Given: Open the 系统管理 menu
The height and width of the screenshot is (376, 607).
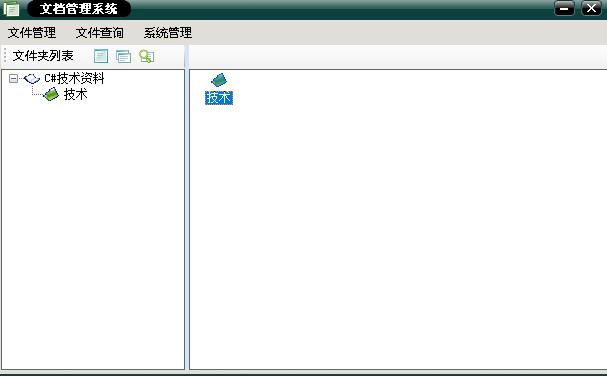Looking at the screenshot, I should click(x=168, y=33).
